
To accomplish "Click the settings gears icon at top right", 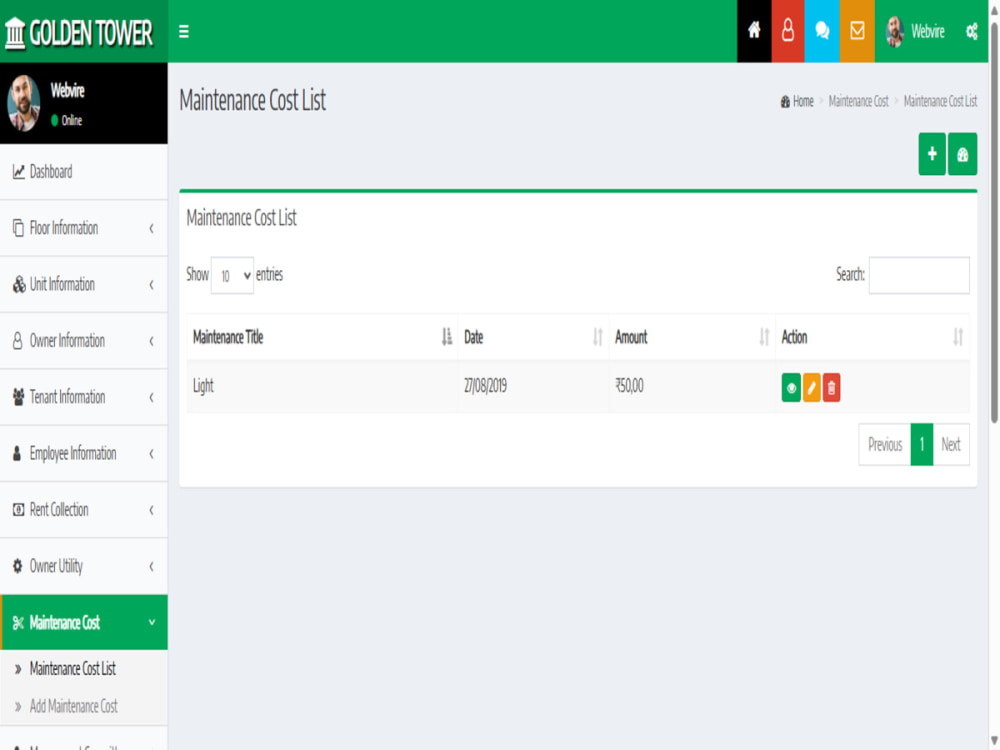I will point(971,31).
